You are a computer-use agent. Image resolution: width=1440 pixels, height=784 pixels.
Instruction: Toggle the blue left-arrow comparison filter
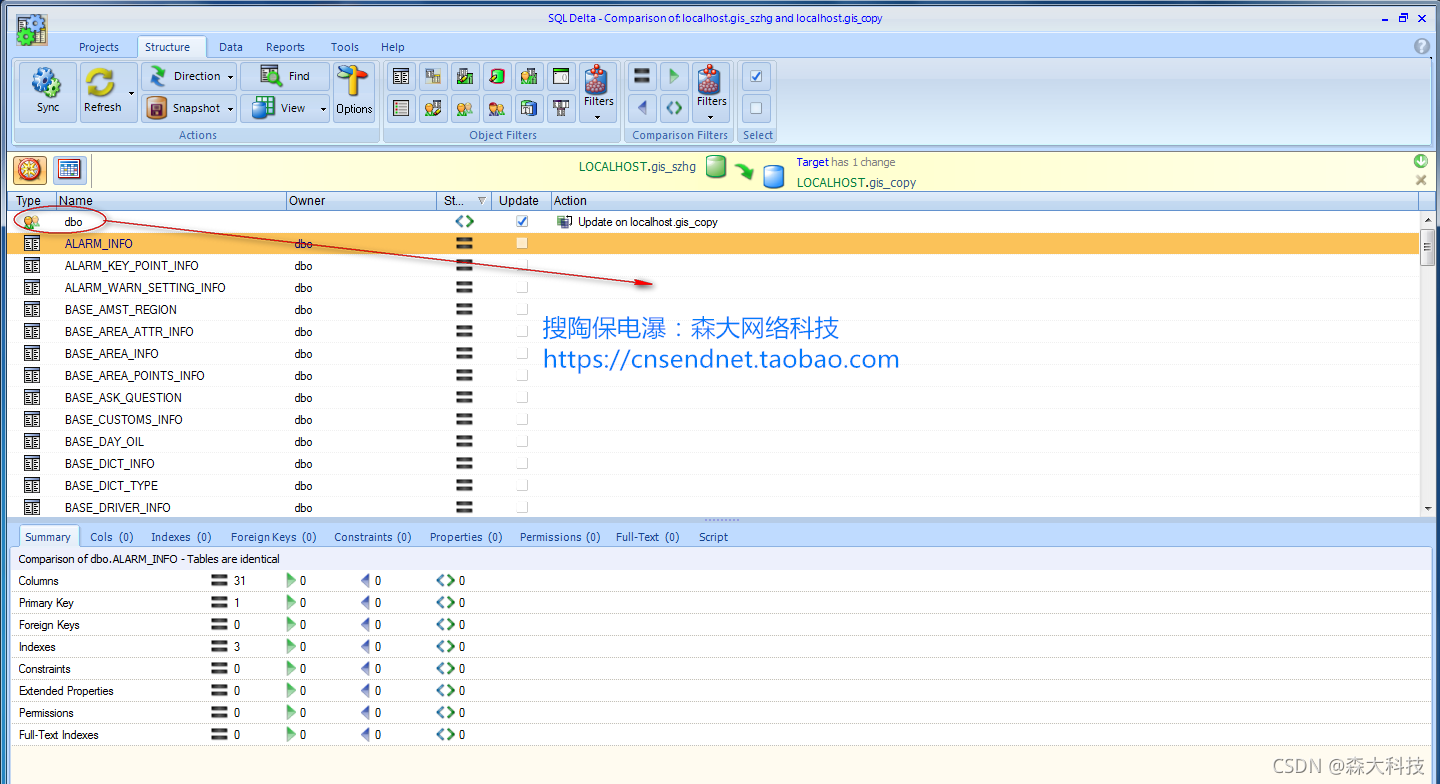point(643,108)
